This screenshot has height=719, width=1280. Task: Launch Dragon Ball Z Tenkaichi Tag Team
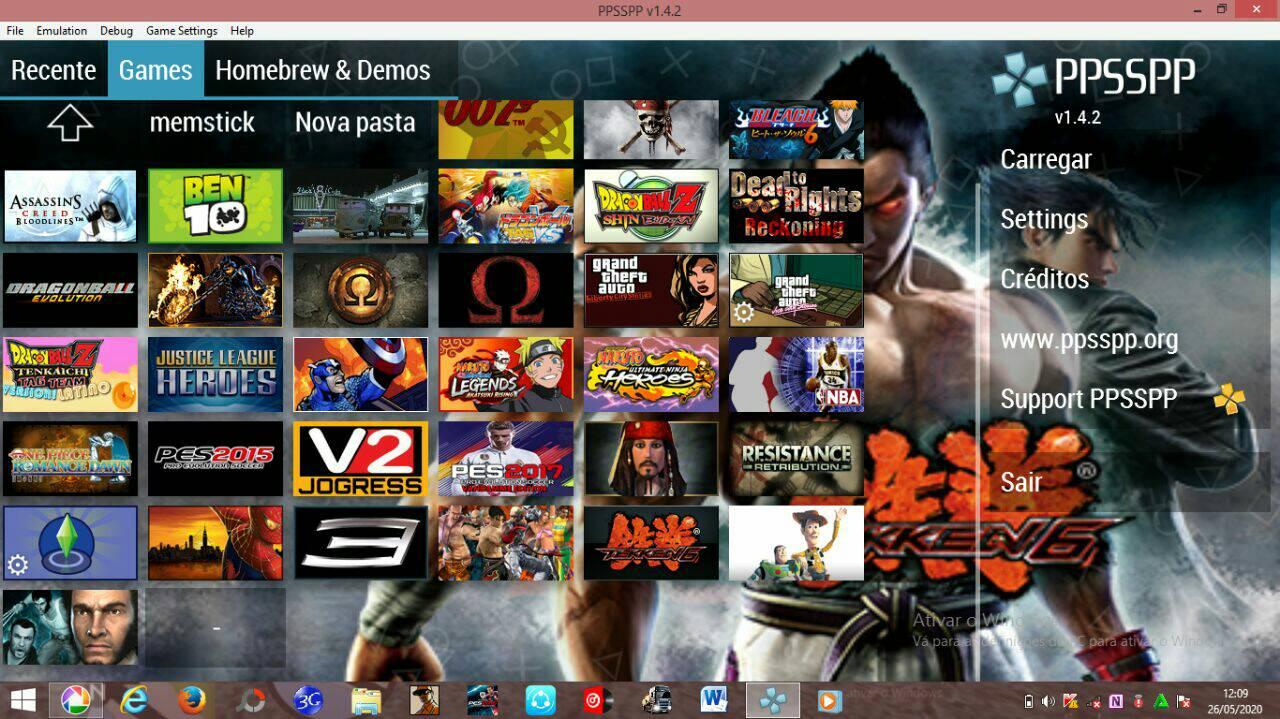[x=70, y=374]
